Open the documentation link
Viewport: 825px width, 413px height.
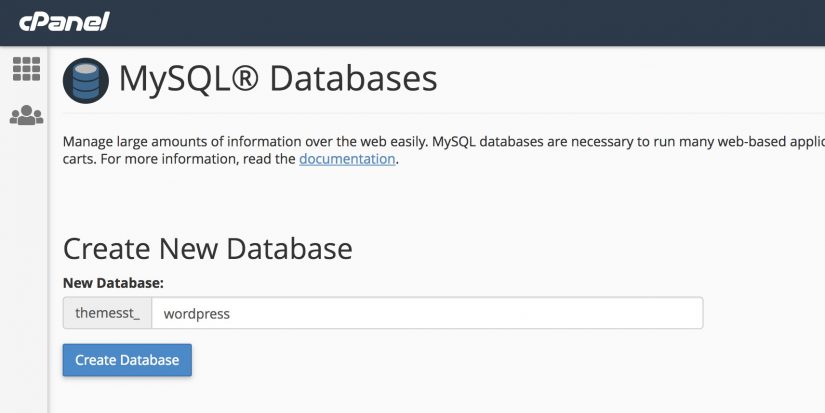click(x=347, y=158)
